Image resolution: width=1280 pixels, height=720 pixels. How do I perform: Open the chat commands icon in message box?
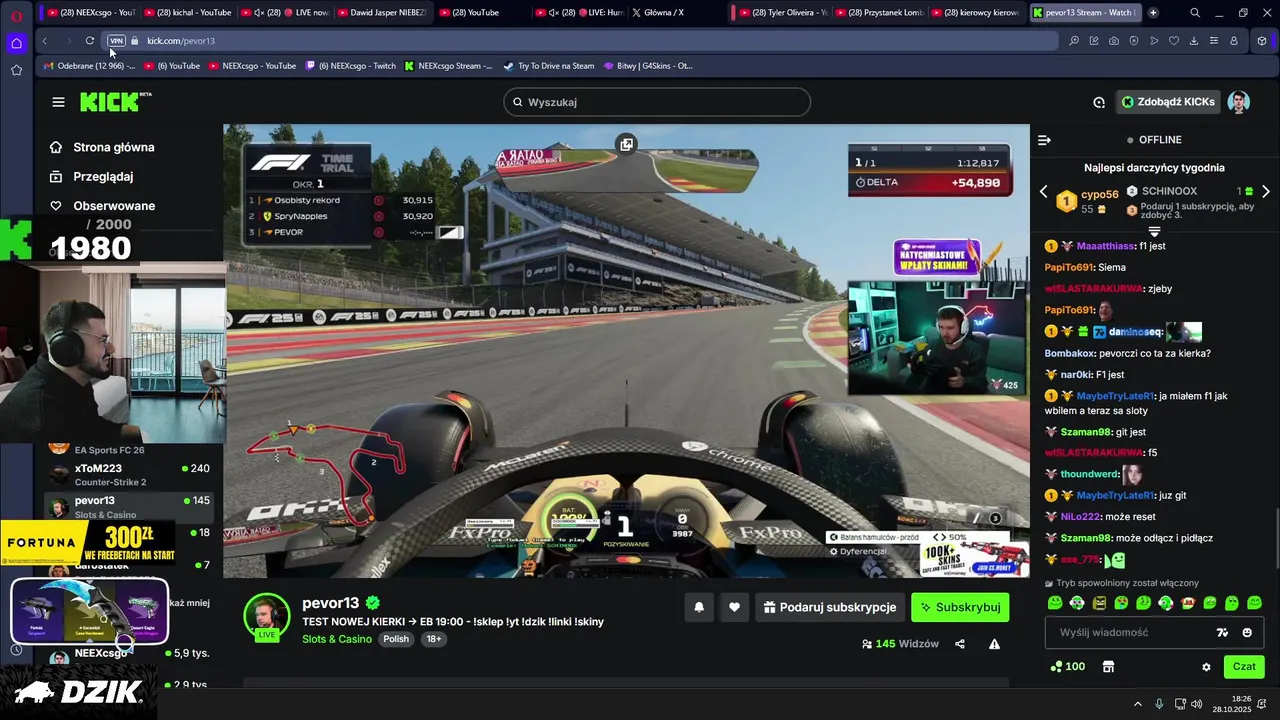click(x=1222, y=632)
